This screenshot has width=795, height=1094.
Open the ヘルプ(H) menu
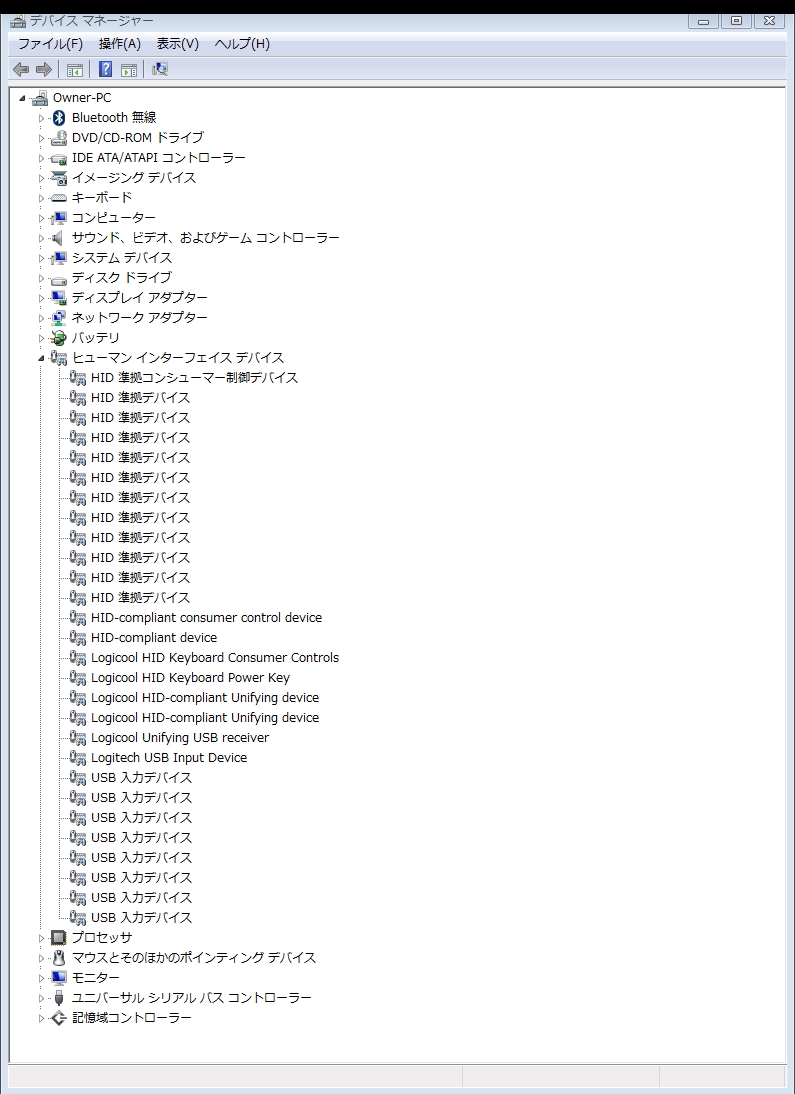click(242, 44)
